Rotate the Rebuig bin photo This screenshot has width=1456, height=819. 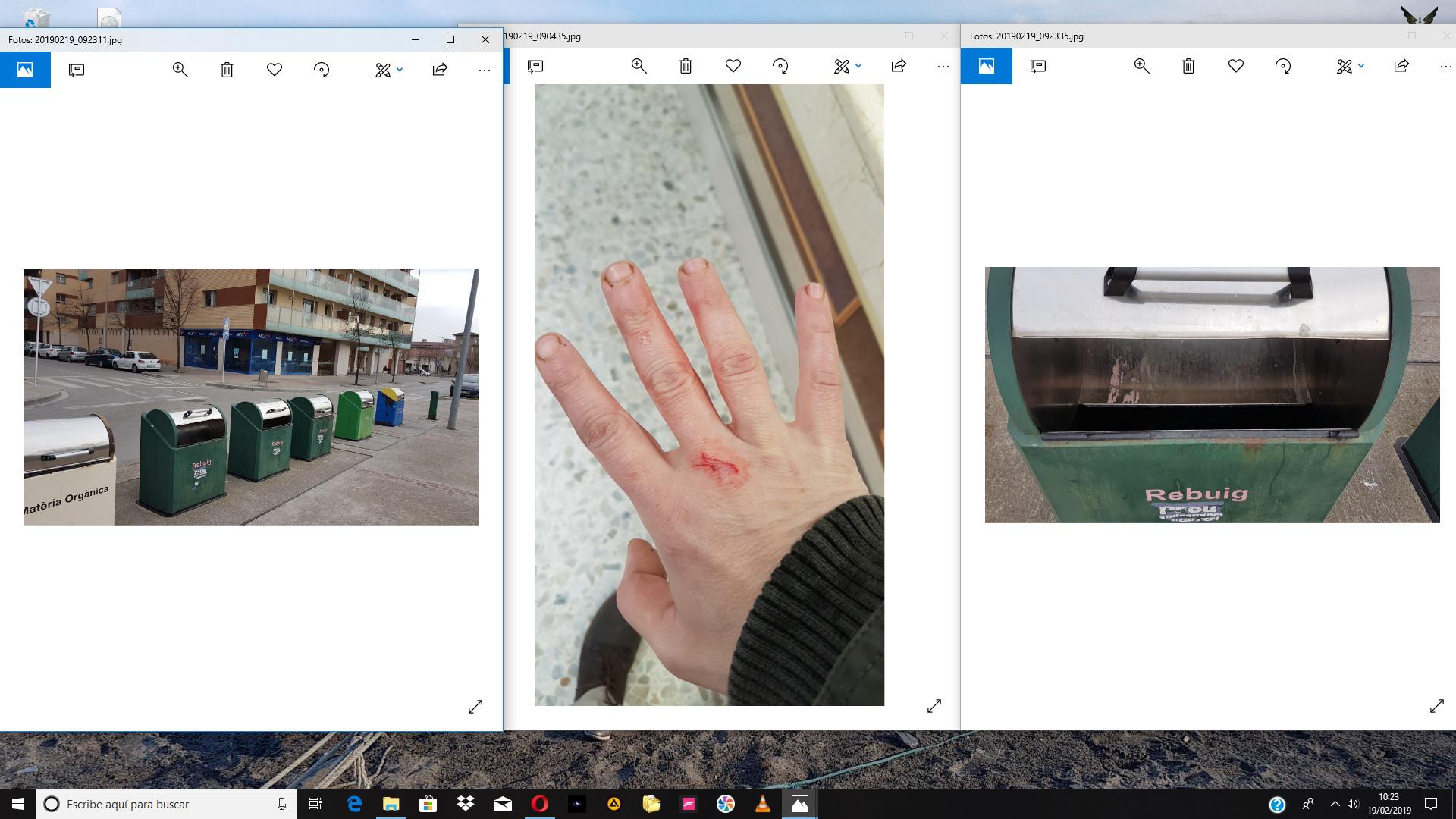1283,66
